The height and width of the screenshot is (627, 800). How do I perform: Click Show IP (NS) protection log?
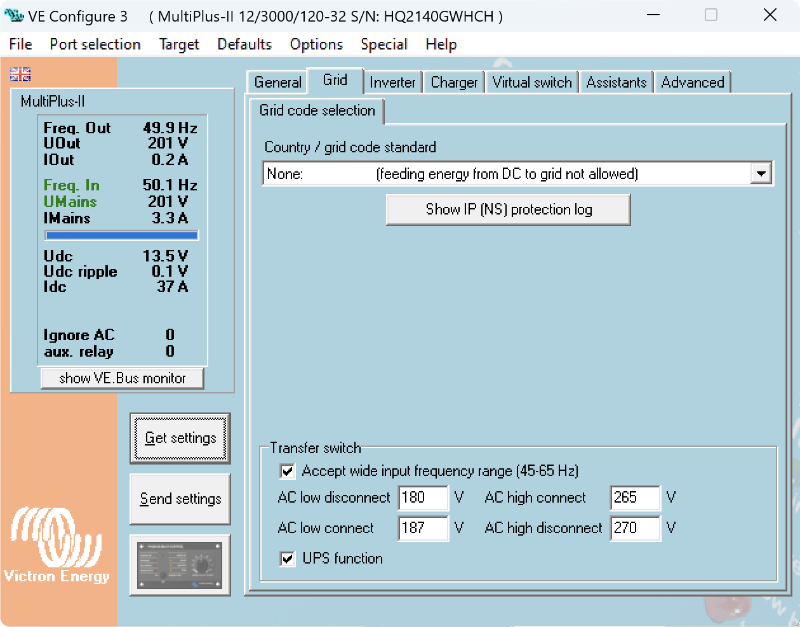click(x=508, y=210)
